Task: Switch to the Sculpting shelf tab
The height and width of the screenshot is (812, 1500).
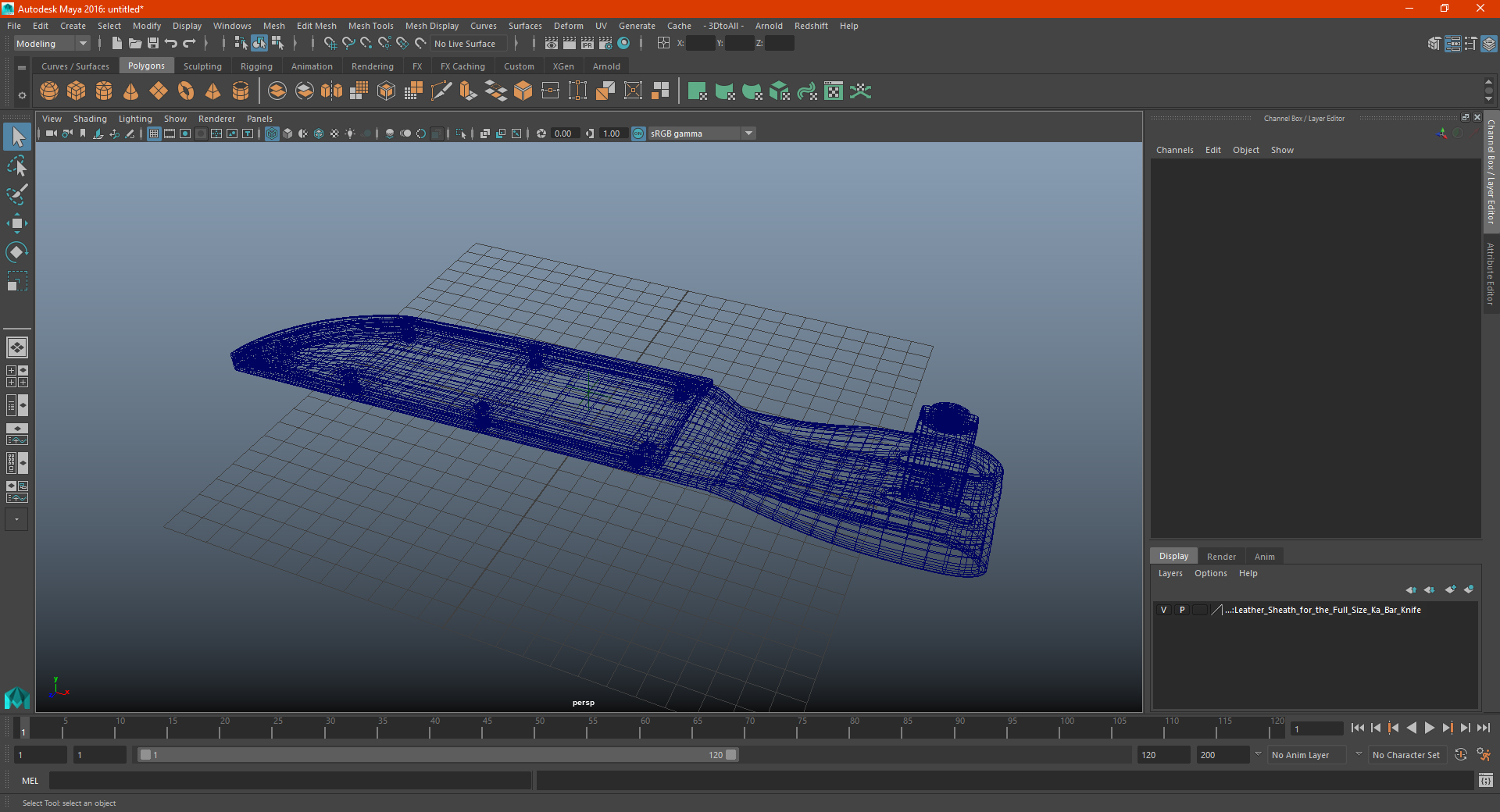Action: click(202, 66)
